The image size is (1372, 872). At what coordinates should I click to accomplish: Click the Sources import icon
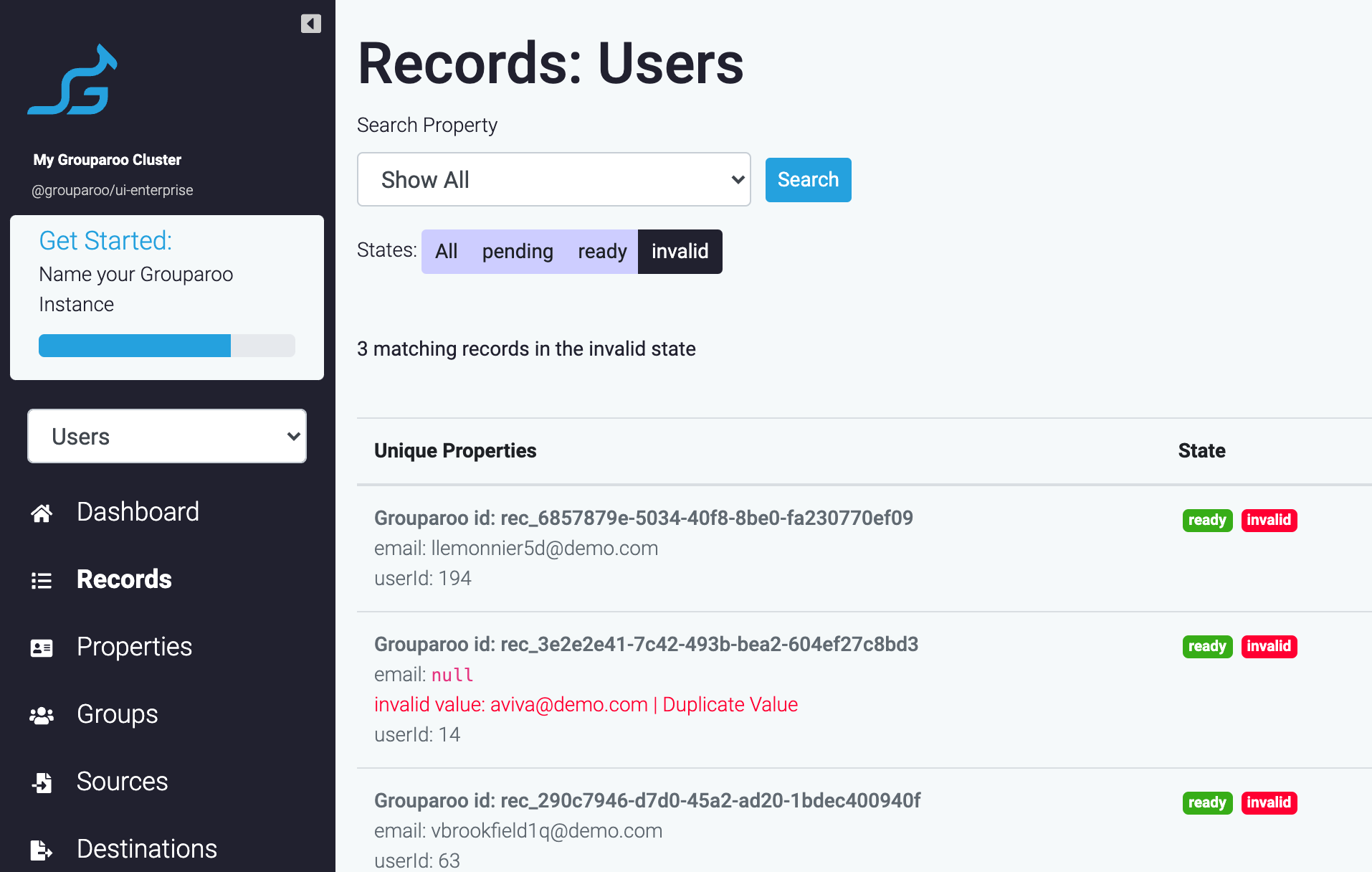click(42, 782)
